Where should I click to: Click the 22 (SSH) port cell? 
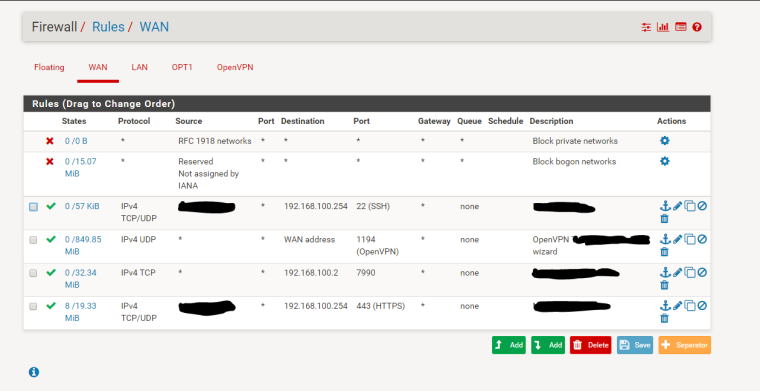click(x=373, y=206)
